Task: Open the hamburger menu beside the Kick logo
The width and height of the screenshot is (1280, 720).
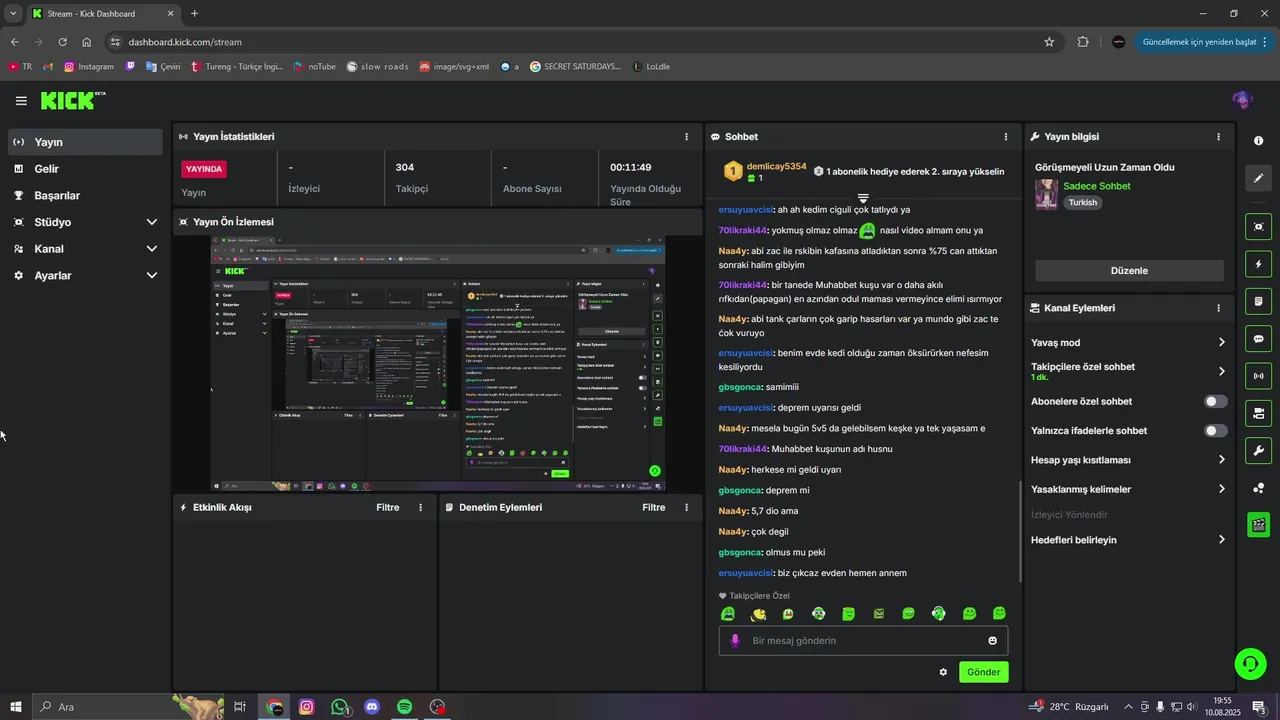Action: (21, 101)
